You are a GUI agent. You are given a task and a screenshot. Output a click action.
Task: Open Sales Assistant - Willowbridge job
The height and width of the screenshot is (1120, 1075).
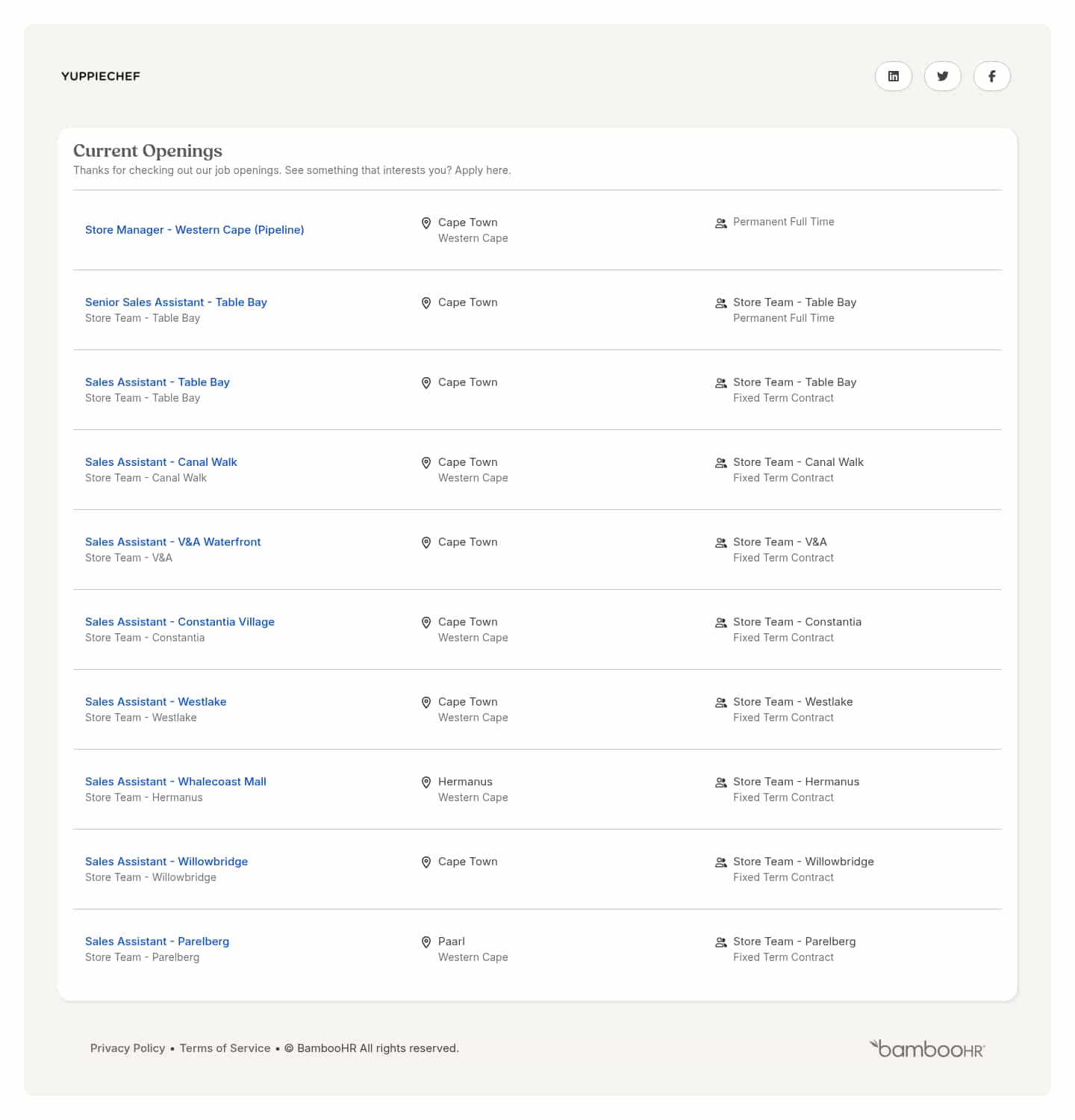[166, 862]
